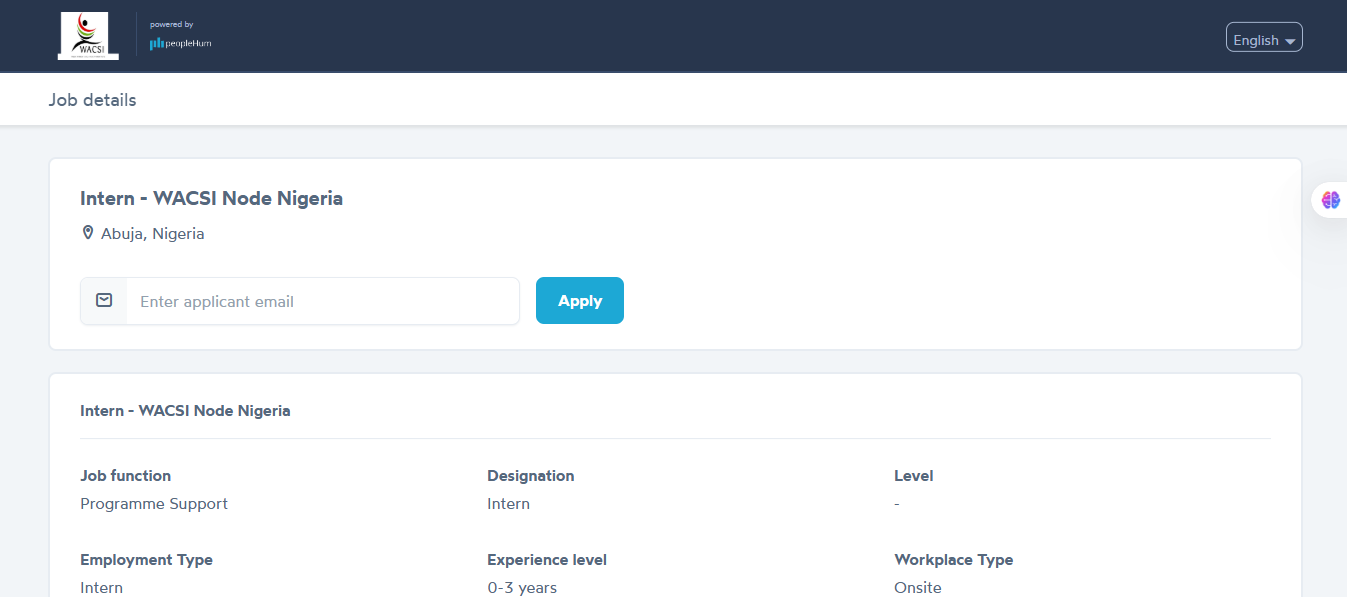Click the Experience level label

pos(546,560)
